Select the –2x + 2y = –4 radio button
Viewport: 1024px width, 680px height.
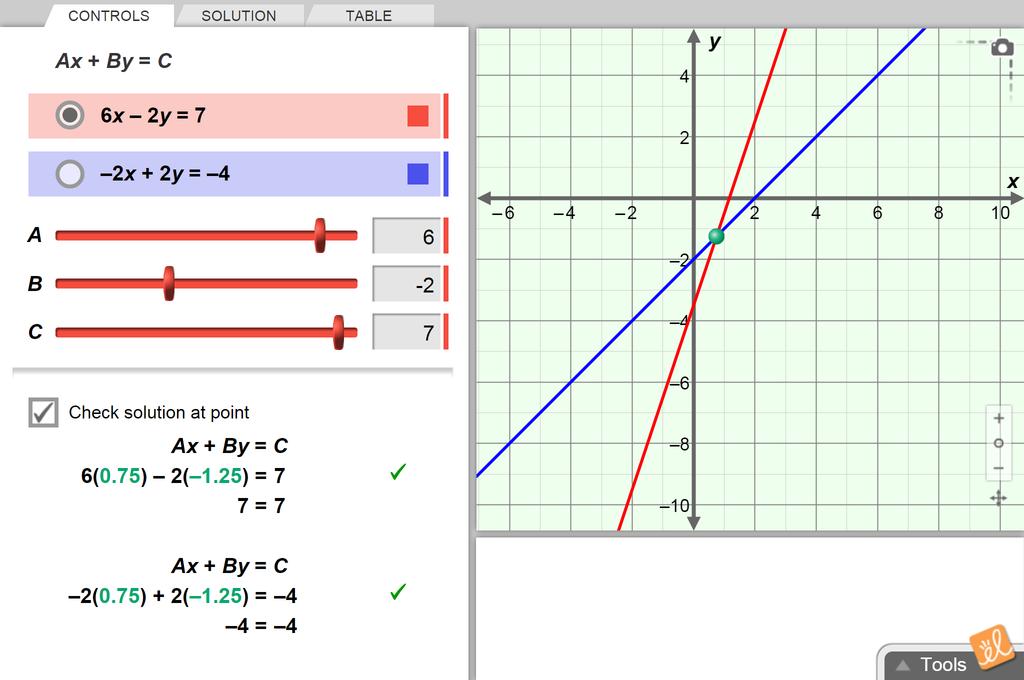[70, 174]
